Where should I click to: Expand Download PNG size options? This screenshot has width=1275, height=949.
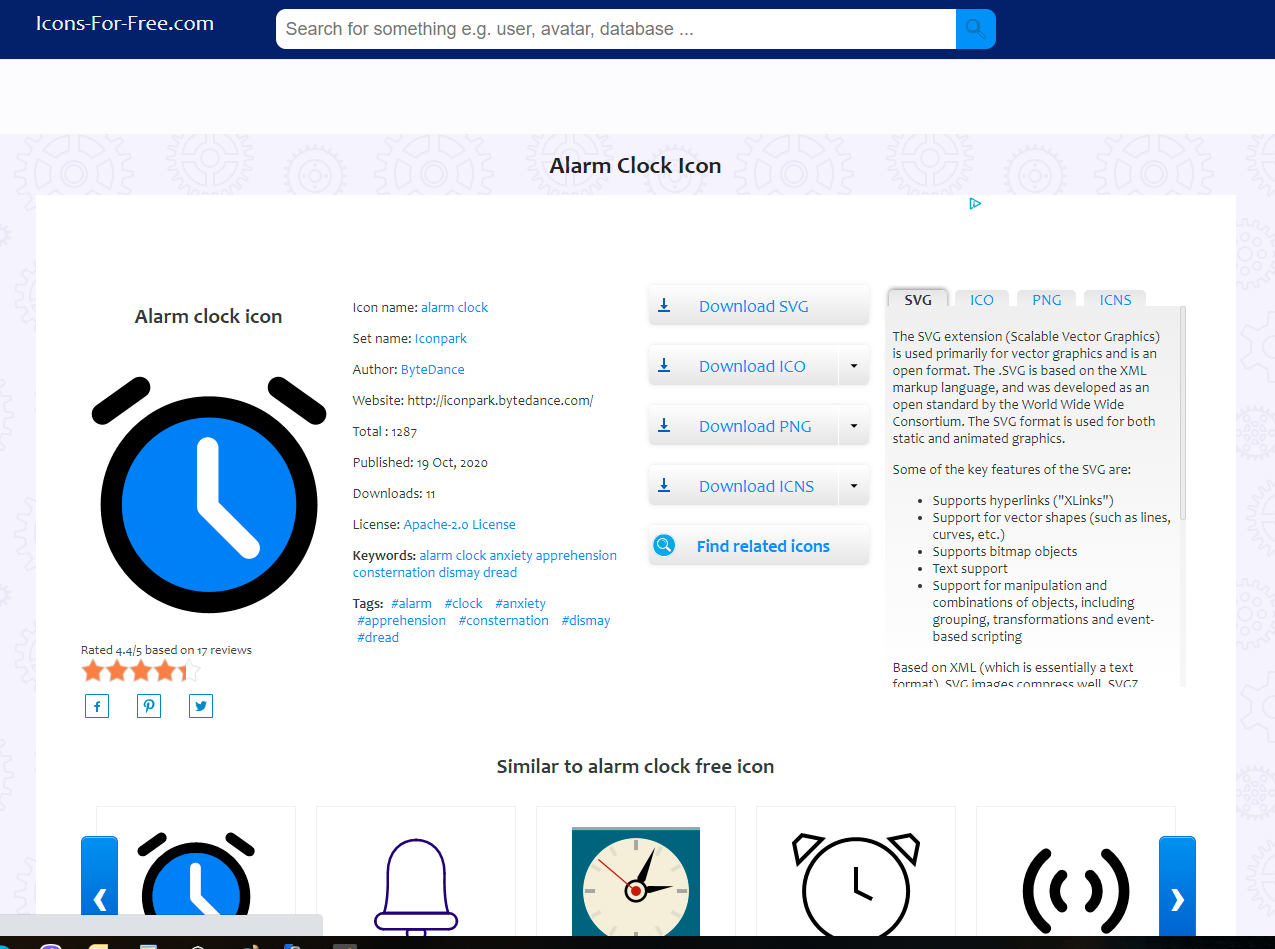pos(853,426)
